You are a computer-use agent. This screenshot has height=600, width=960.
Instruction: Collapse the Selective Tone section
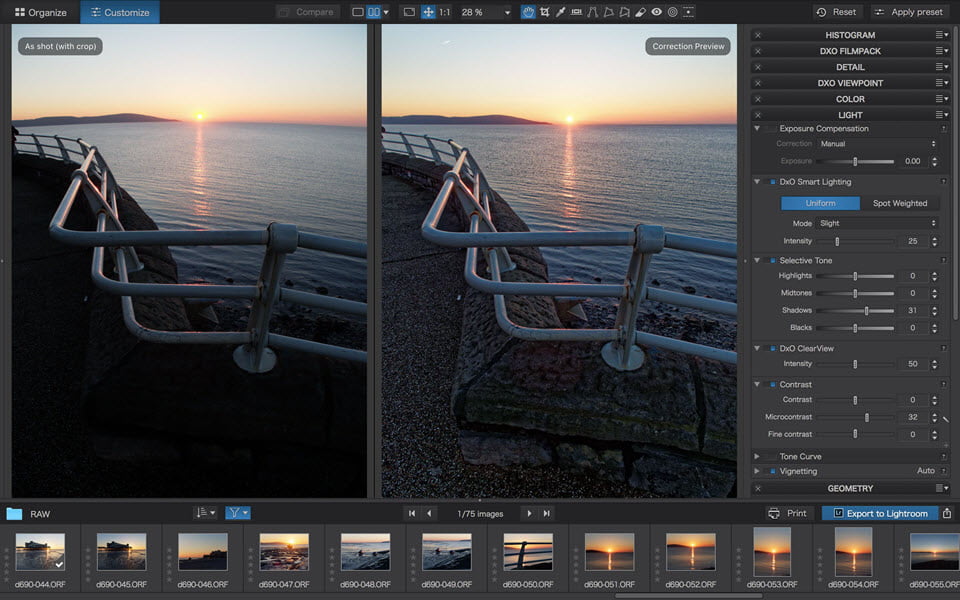tap(757, 260)
